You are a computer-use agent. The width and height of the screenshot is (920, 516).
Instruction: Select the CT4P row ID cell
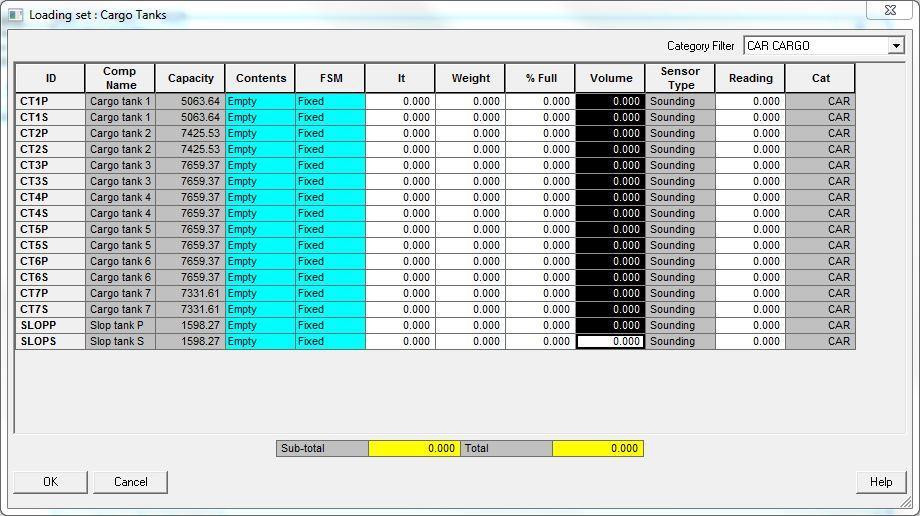50,197
